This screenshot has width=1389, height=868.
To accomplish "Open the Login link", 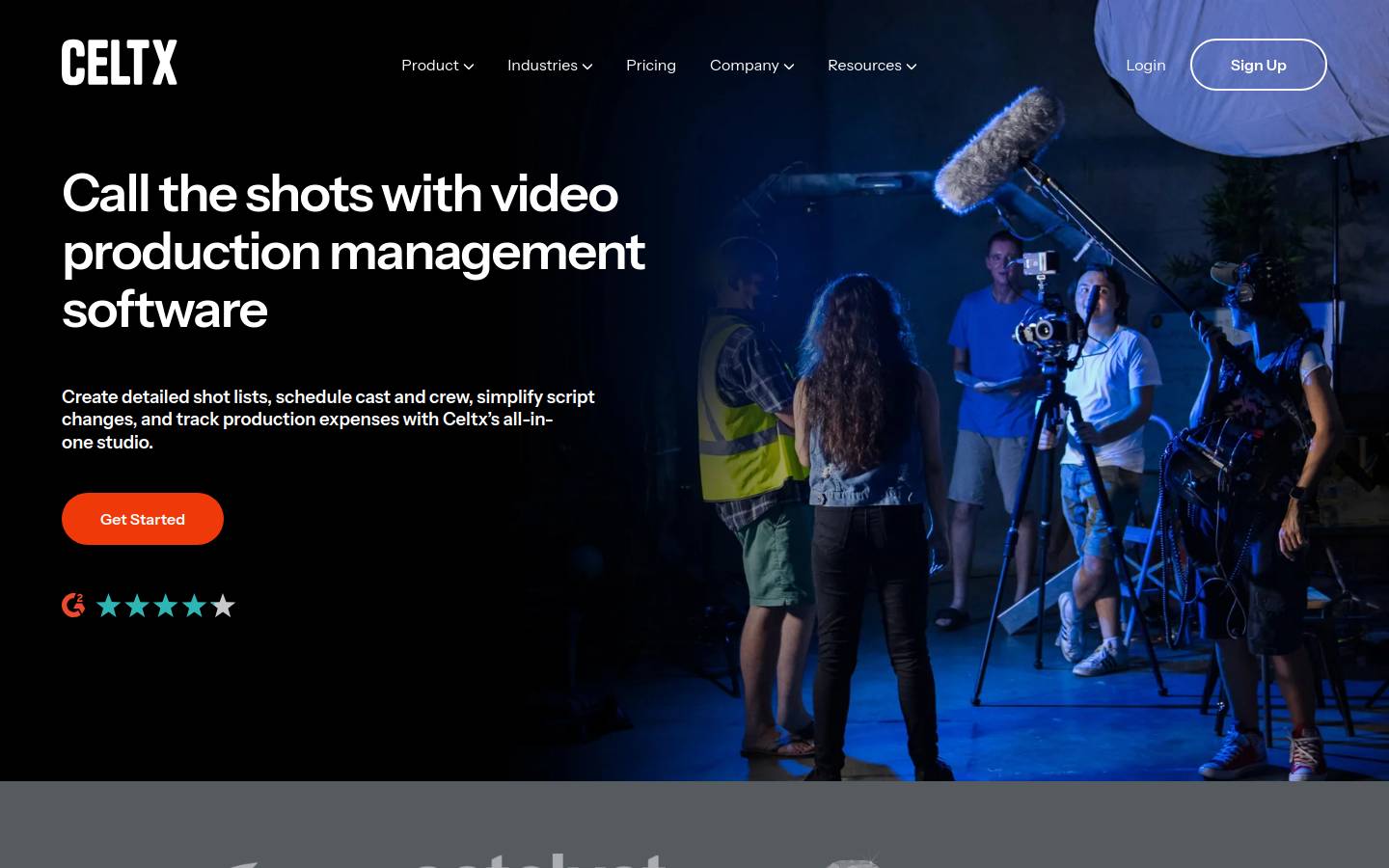I will tap(1146, 66).
